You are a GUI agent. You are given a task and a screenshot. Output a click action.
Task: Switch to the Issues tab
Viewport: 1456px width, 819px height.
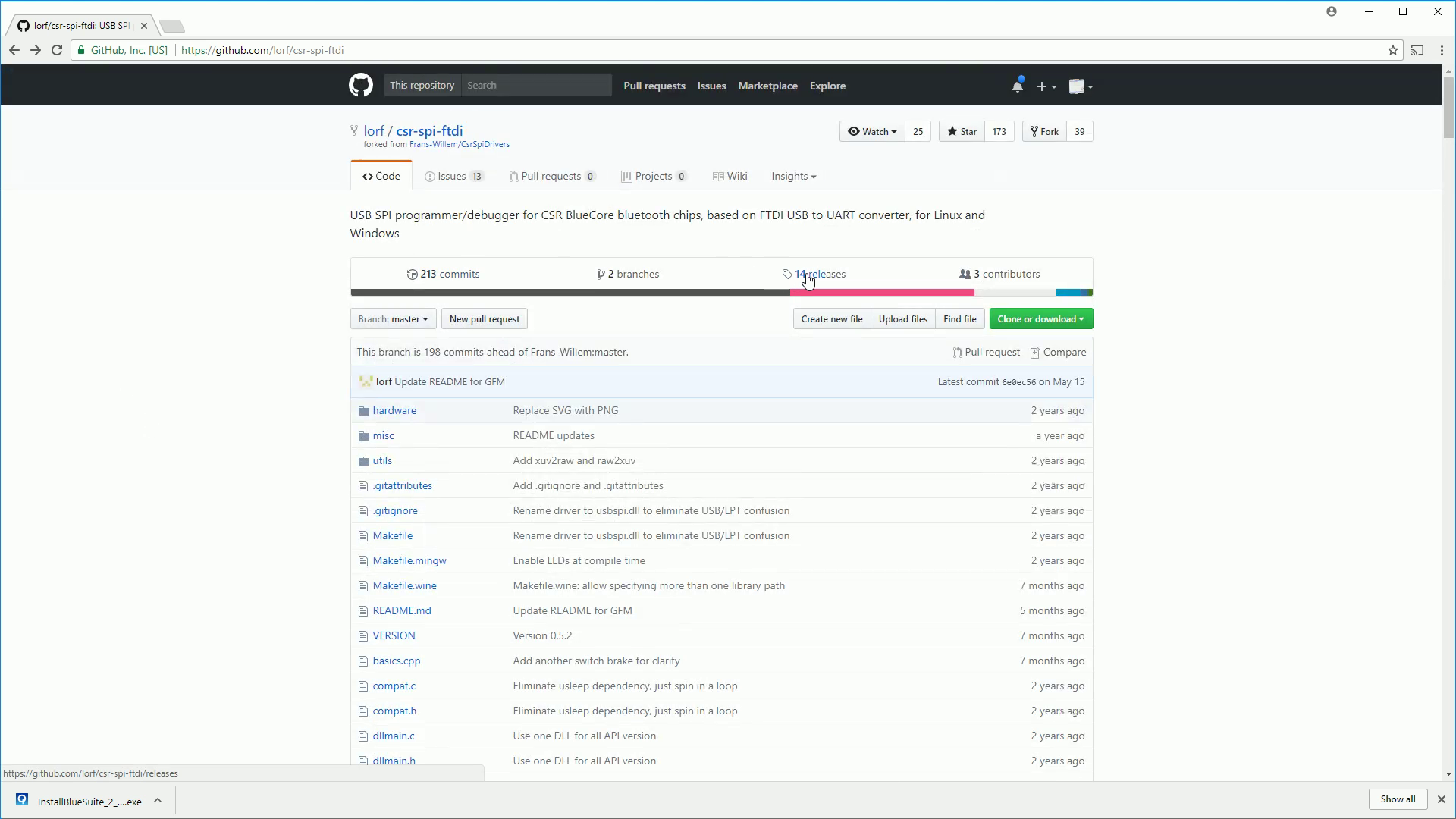click(453, 176)
